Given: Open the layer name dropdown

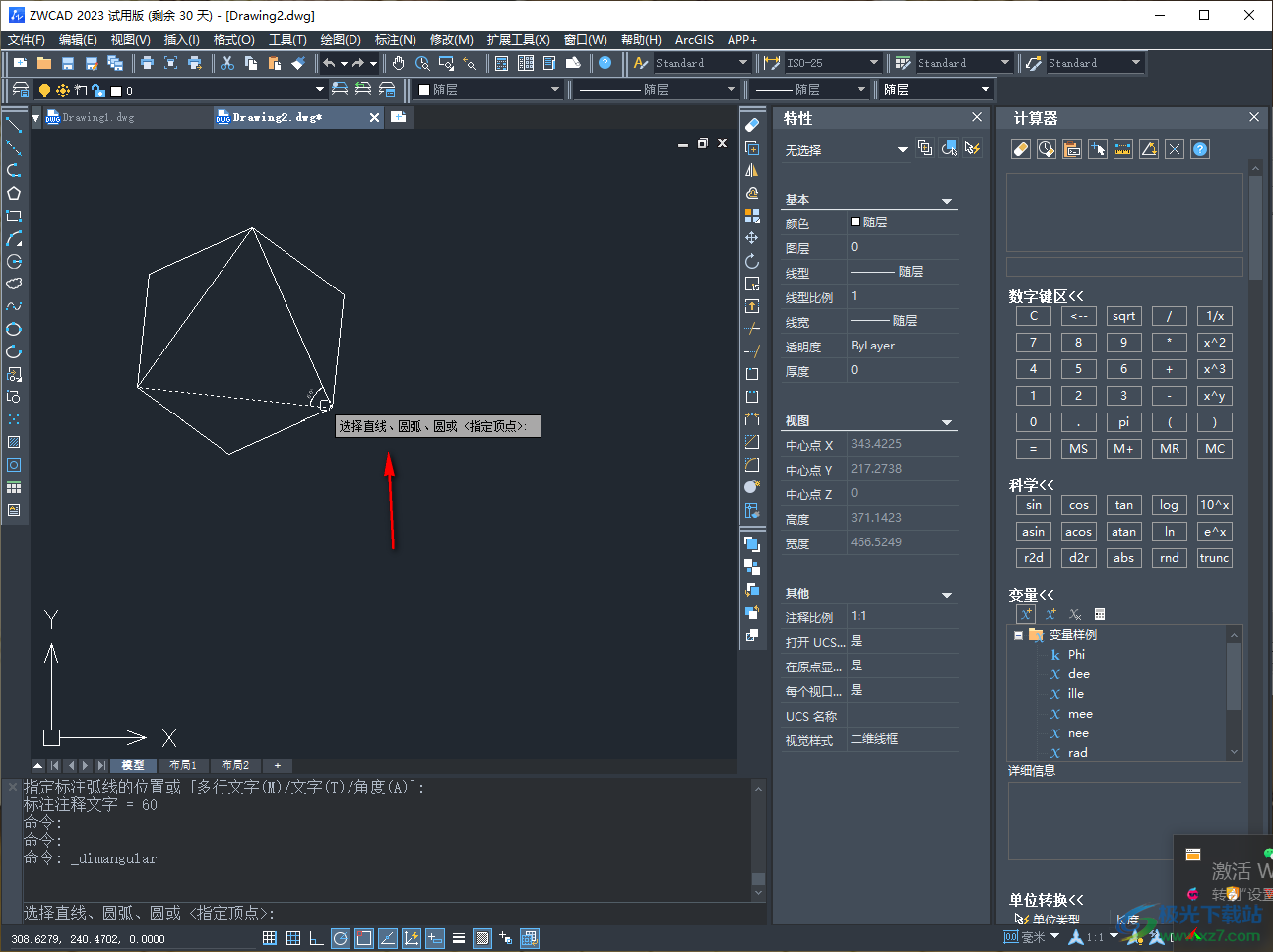Looking at the screenshot, I should (x=319, y=90).
